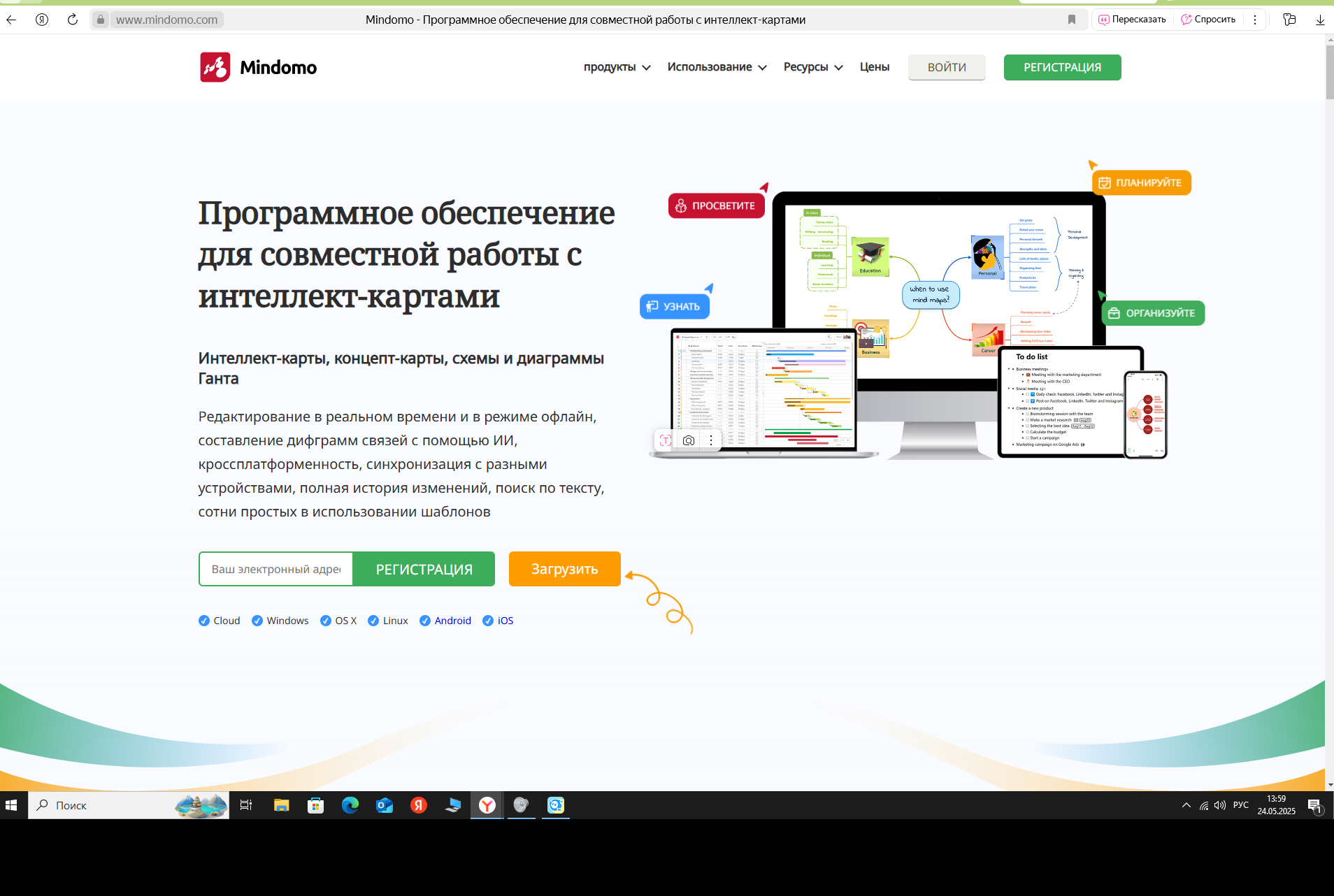This screenshot has width=1334, height=896.
Task: Open the Цены menu item
Action: click(x=874, y=67)
